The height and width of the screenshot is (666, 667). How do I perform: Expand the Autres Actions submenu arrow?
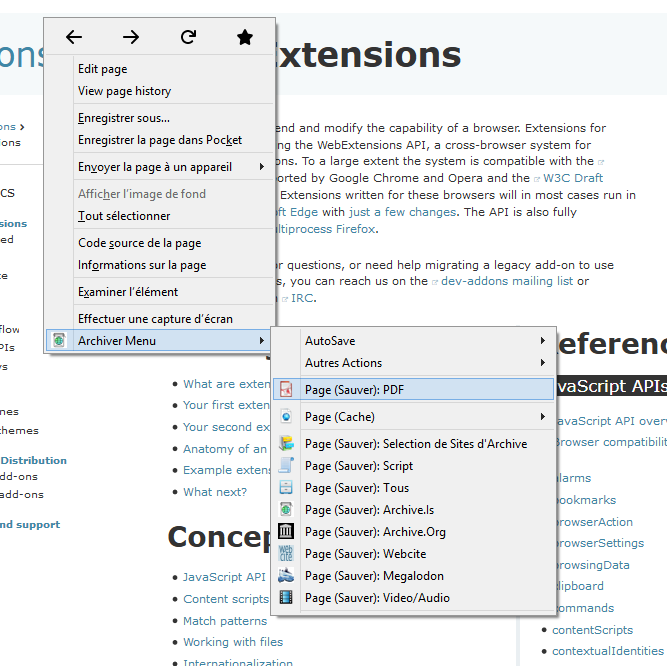[x=543, y=363]
